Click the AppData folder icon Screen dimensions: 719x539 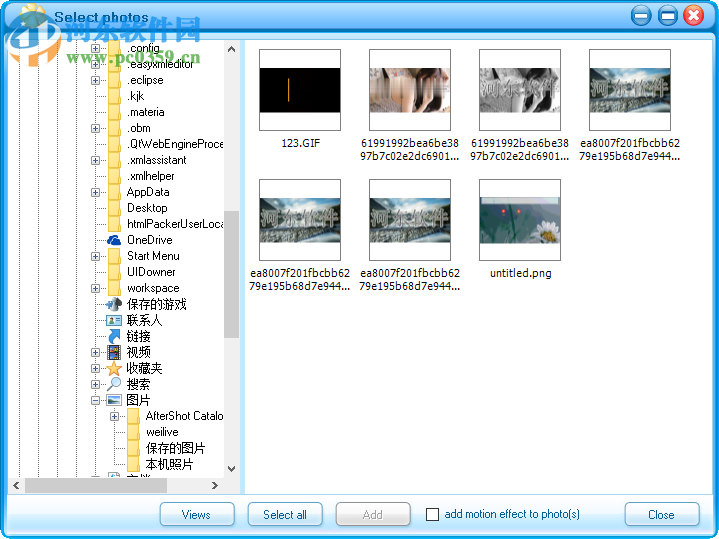[x=114, y=192]
